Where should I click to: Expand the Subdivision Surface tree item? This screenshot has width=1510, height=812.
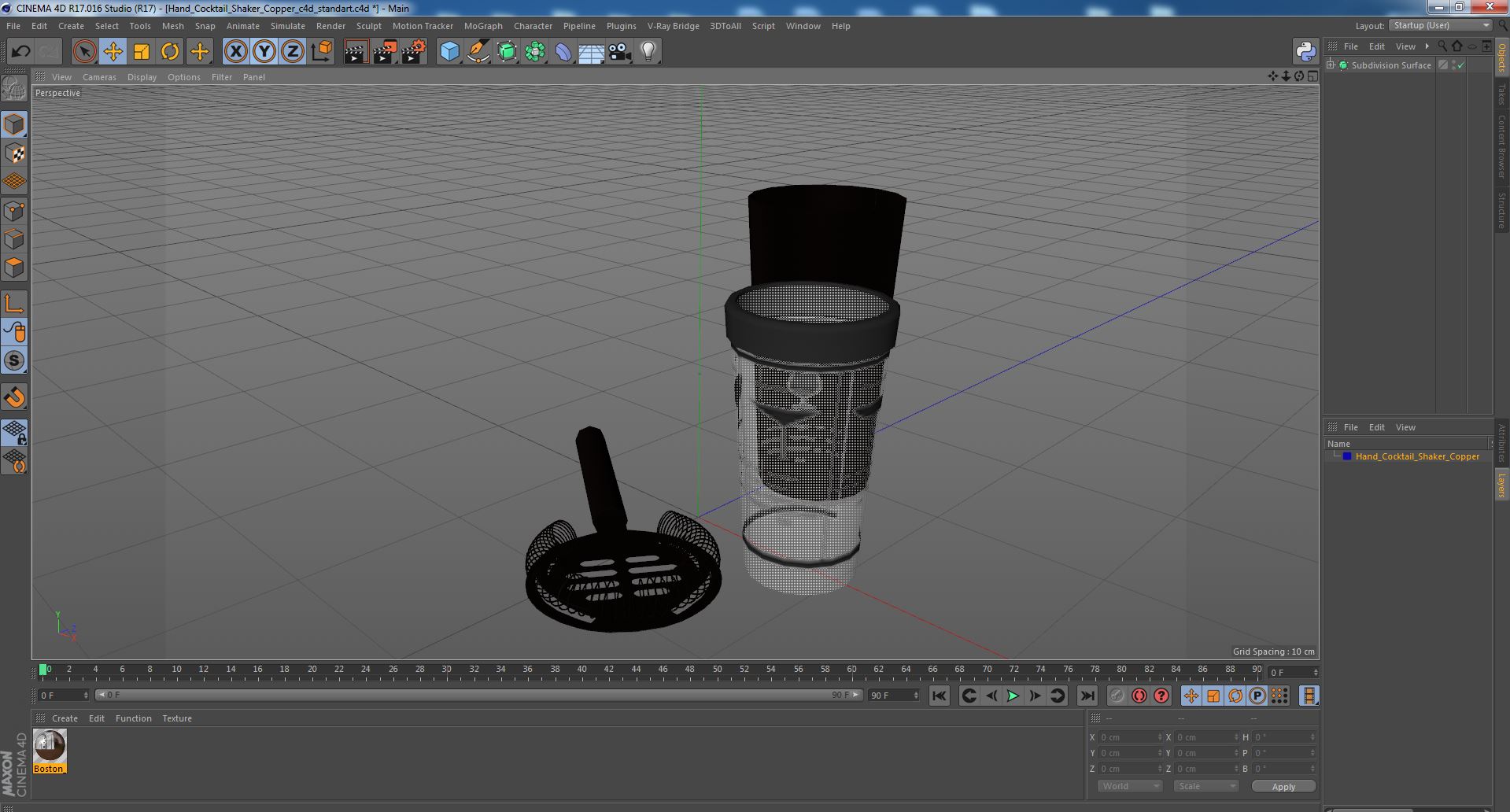pos(1331,65)
